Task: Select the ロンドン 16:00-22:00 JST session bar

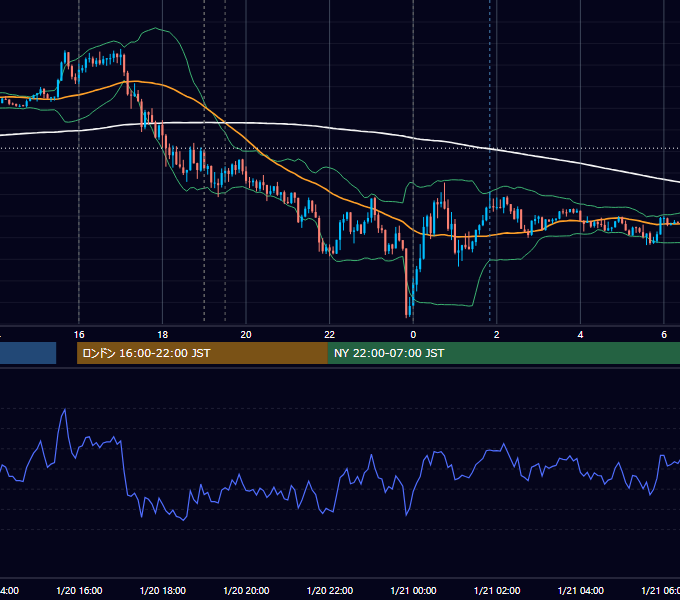Action: (x=202, y=353)
